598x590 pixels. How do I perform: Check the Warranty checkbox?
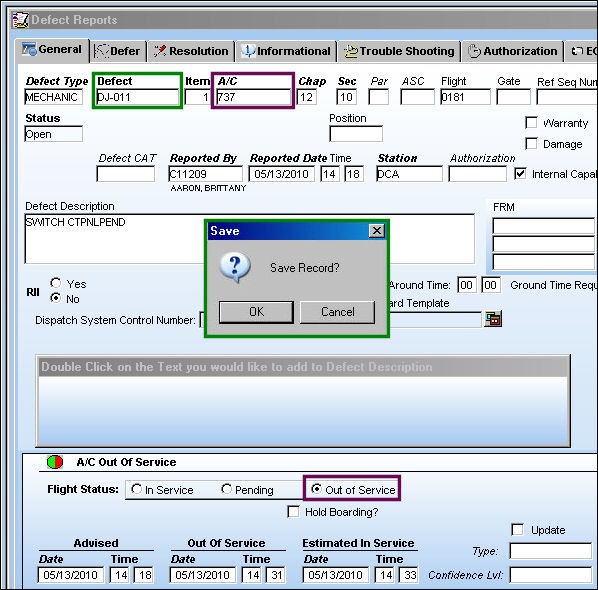[531, 123]
